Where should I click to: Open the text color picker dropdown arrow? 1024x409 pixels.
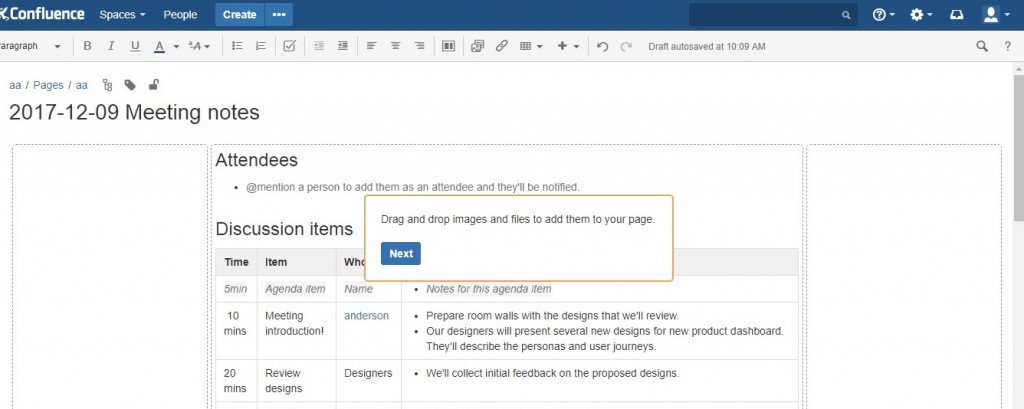coord(176,47)
